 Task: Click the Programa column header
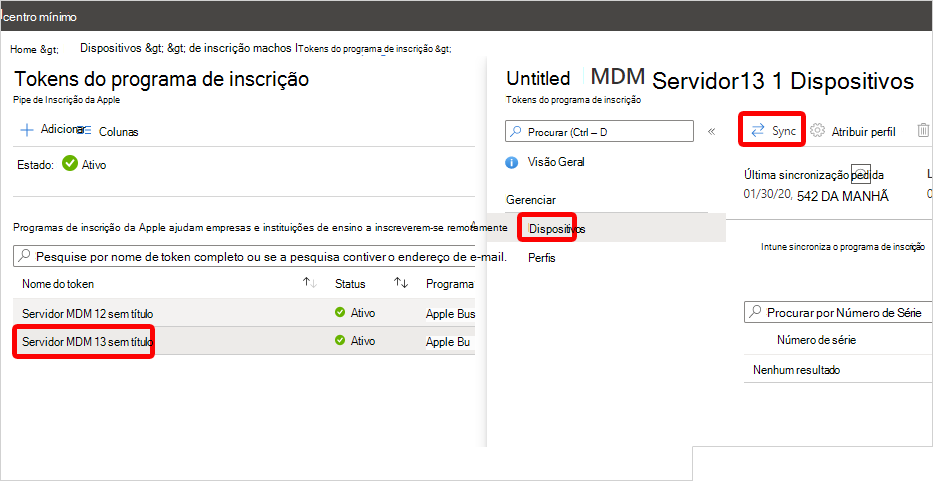450,284
